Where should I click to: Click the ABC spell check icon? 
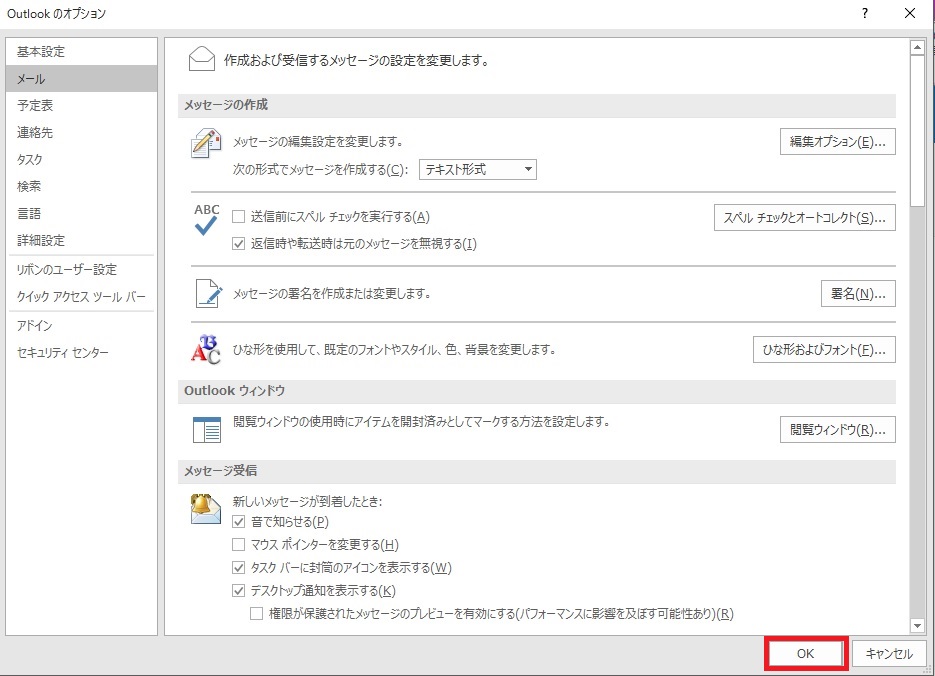pyautogui.click(x=206, y=219)
